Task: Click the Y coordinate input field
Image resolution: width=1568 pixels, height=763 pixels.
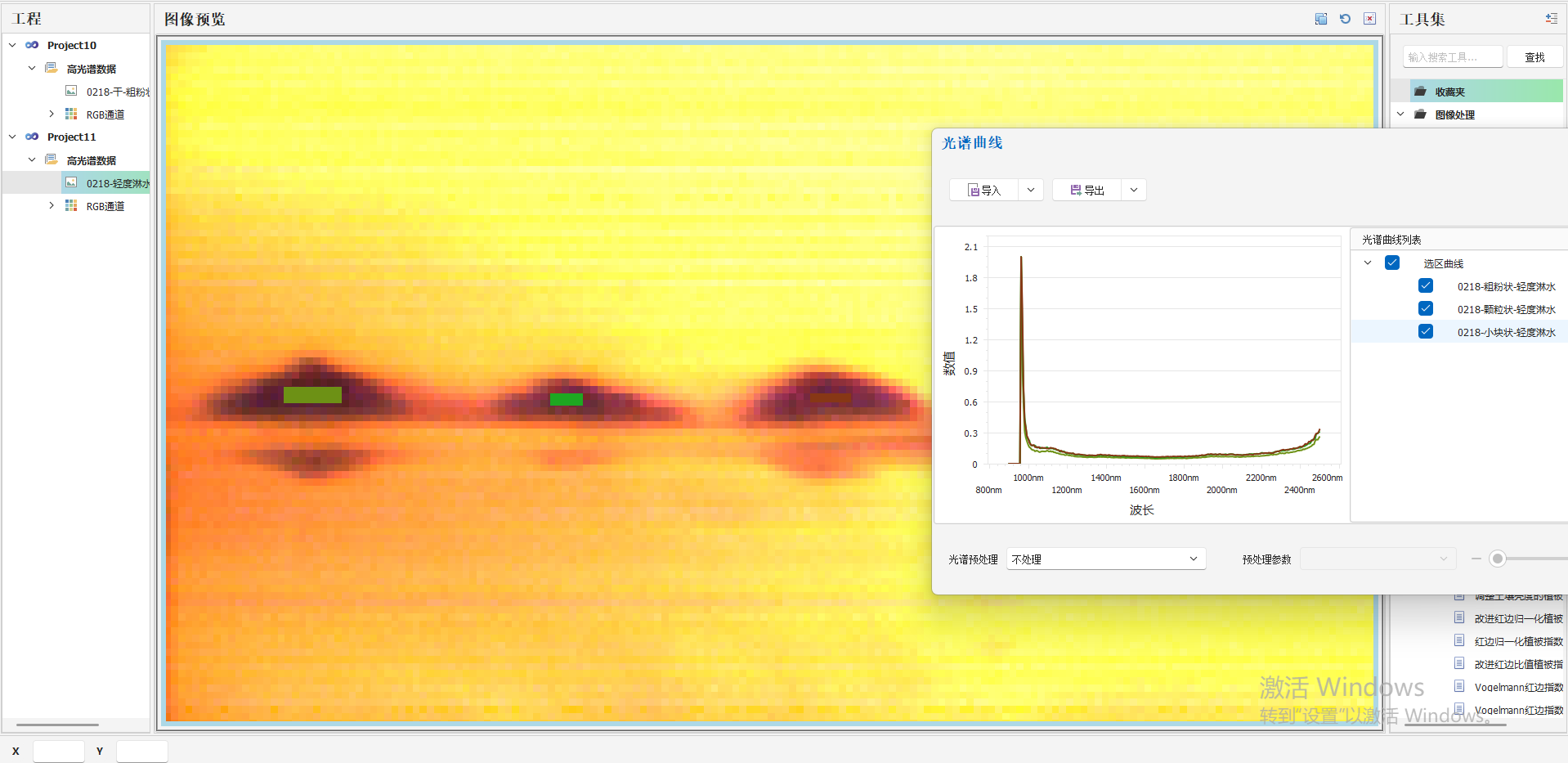Action: tap(142, 751)
